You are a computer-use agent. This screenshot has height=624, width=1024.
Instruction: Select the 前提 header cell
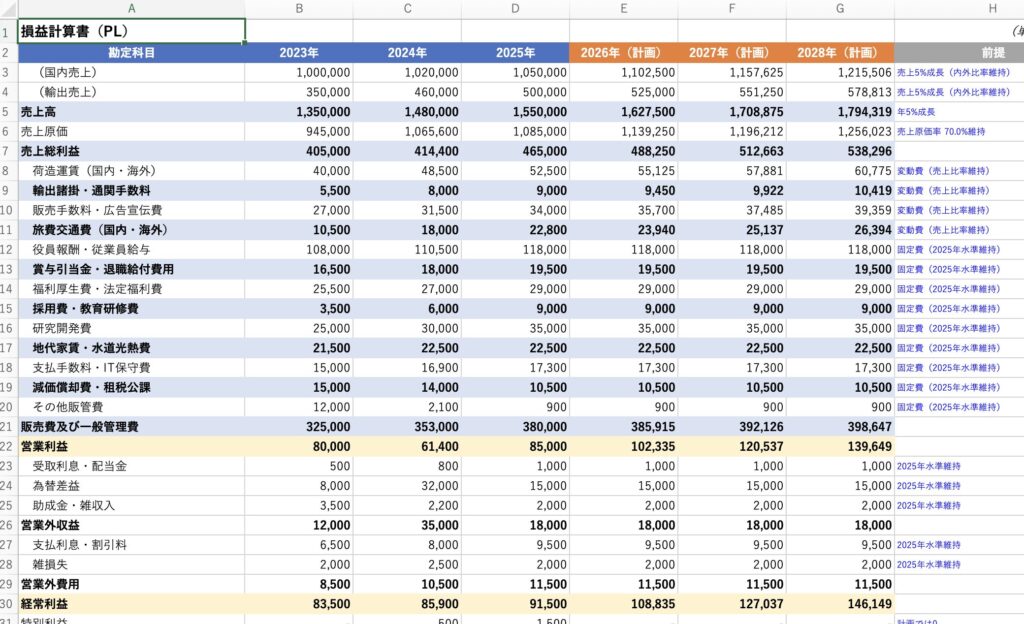click(x=991, y=52)
